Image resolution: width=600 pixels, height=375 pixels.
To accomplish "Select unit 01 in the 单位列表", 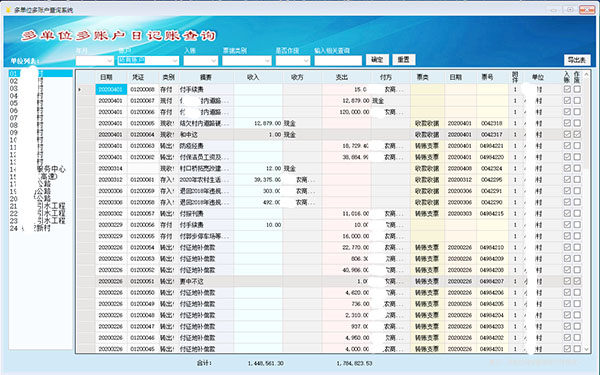I will [x=41, y=73].
